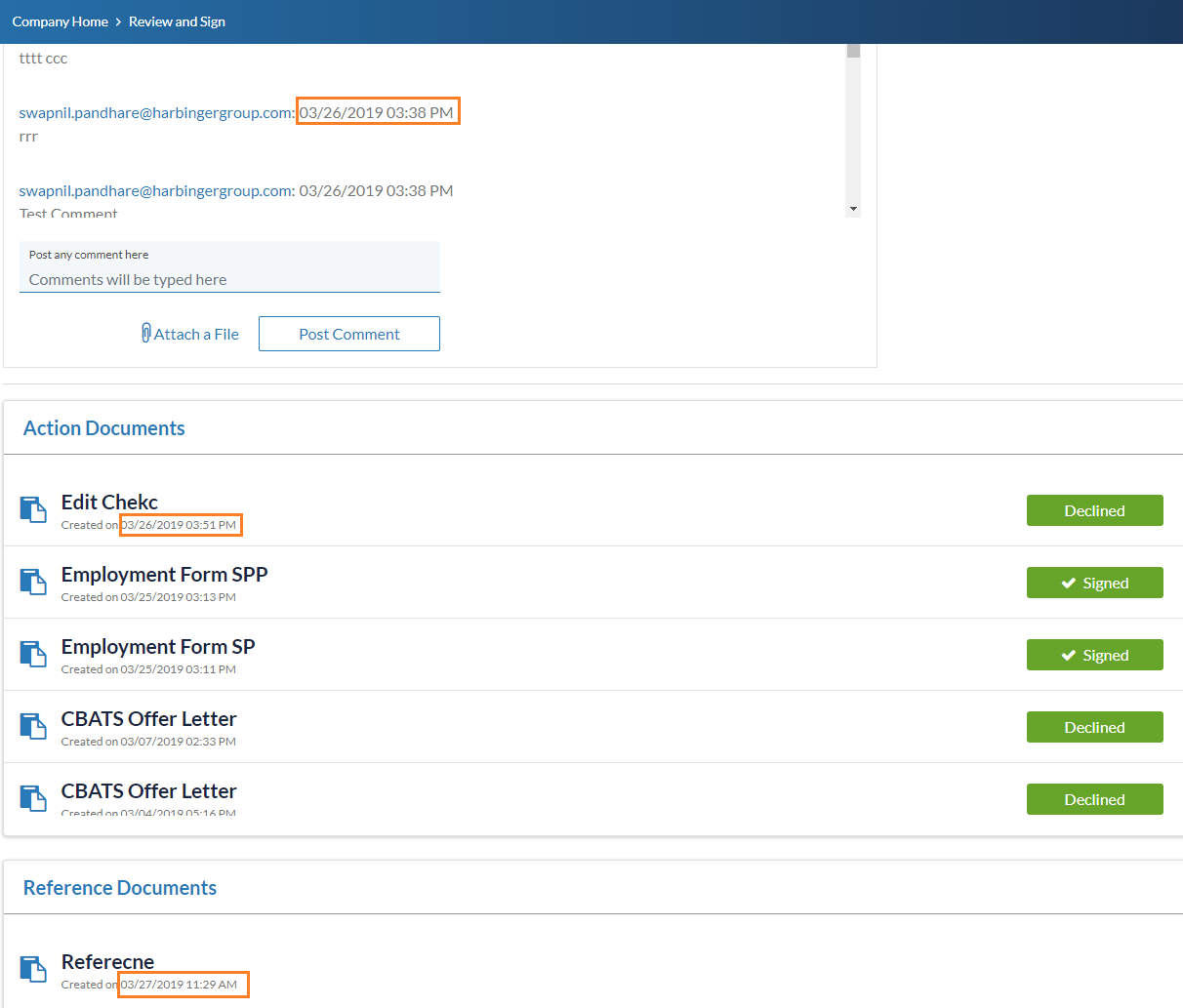The image size is (1183, 1008).
Task: Open Review and Sign breadcrumb
Action: (177, 21)
